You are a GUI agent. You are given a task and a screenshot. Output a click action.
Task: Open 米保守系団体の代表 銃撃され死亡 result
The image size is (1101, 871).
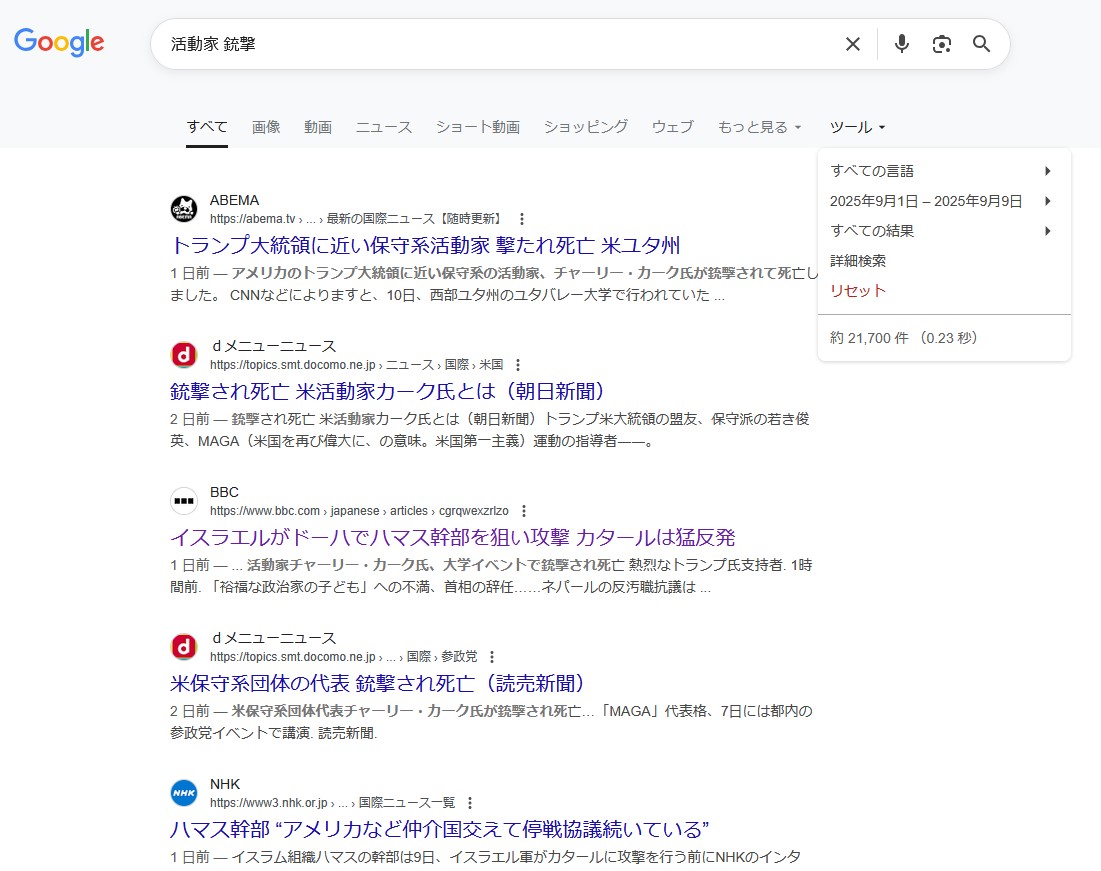tap(377, 683)
